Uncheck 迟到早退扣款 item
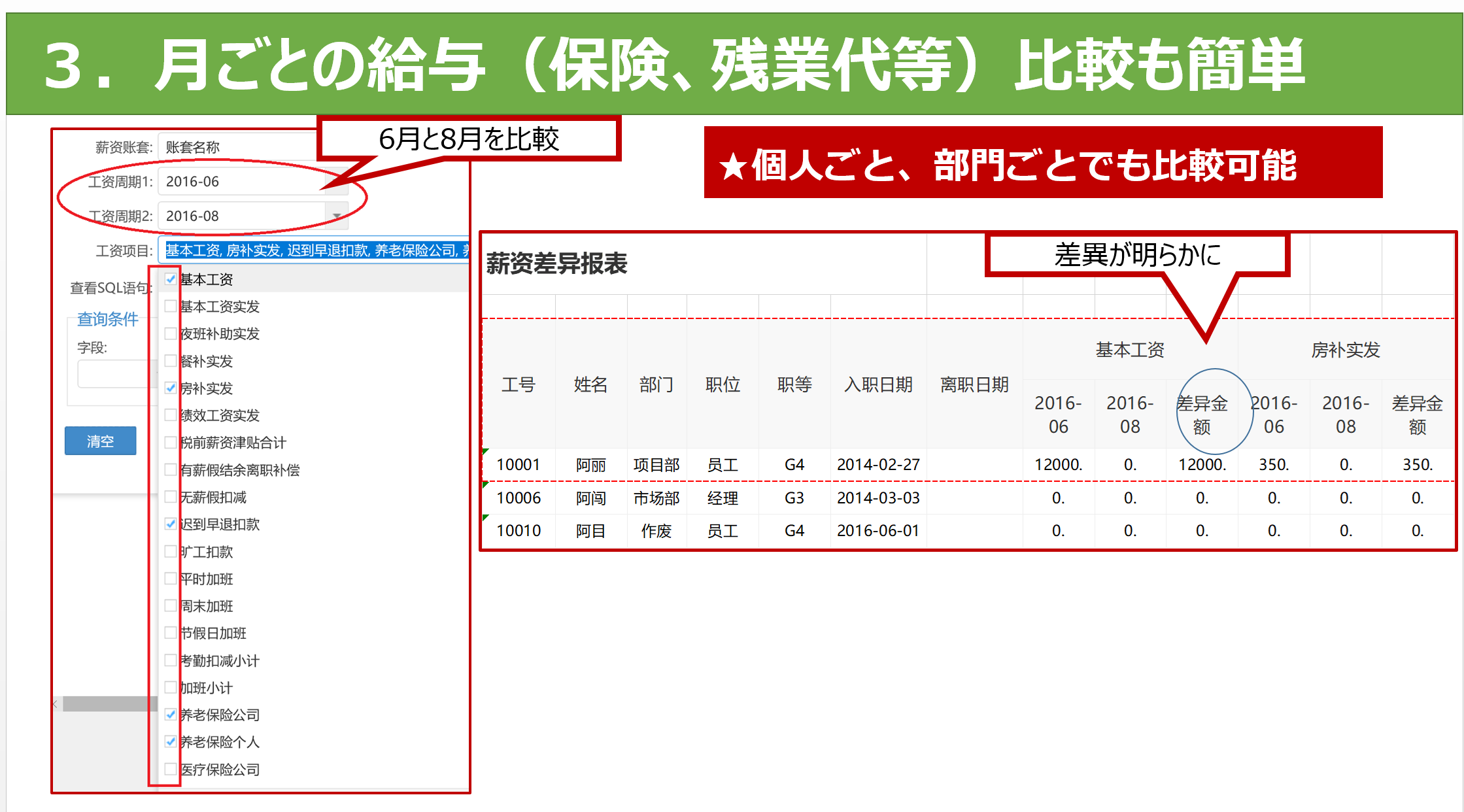Screen dimensions: 1464x812 [171, 524]
